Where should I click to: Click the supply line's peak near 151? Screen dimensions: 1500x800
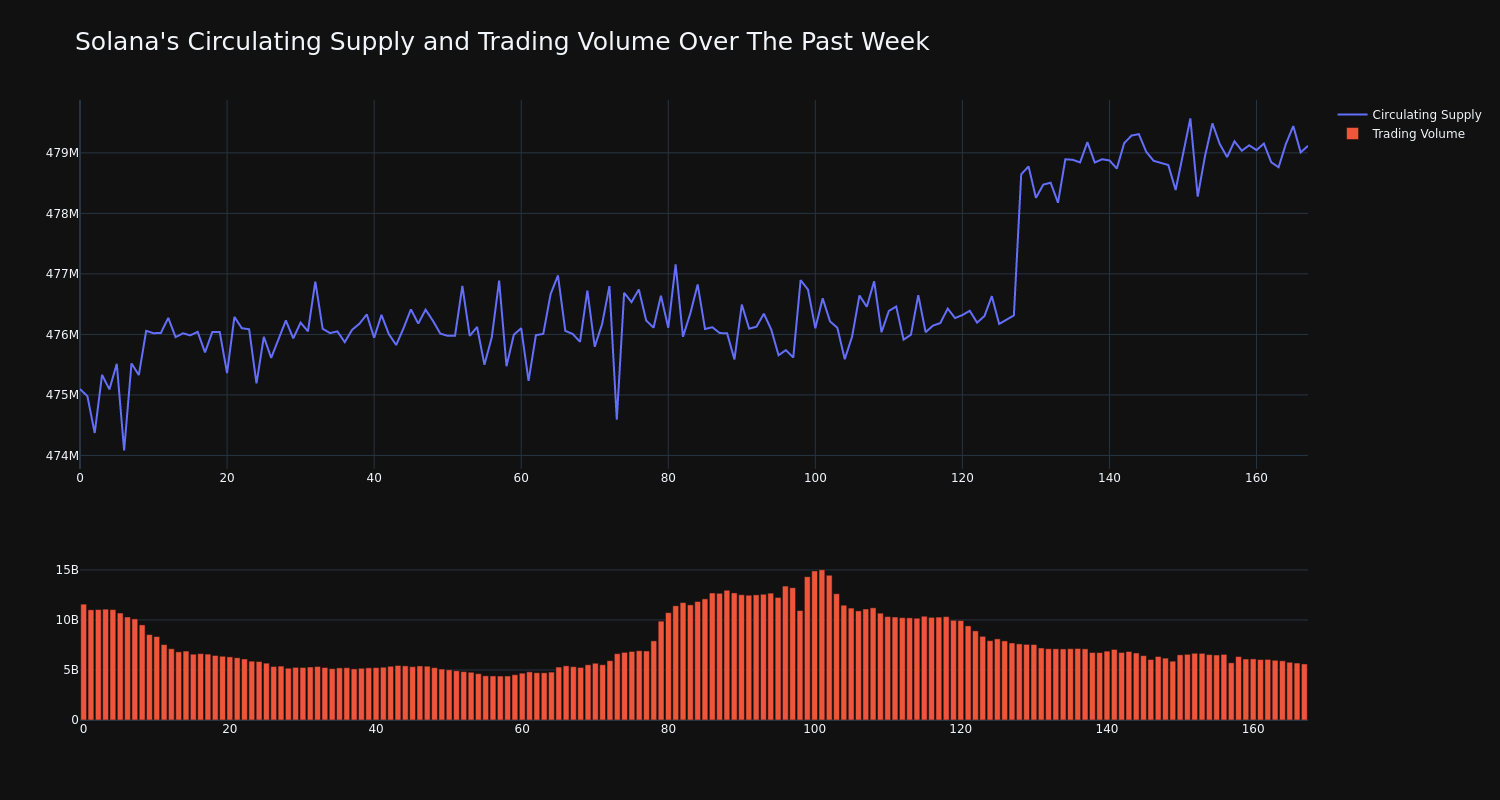(x=1190, y=119)
